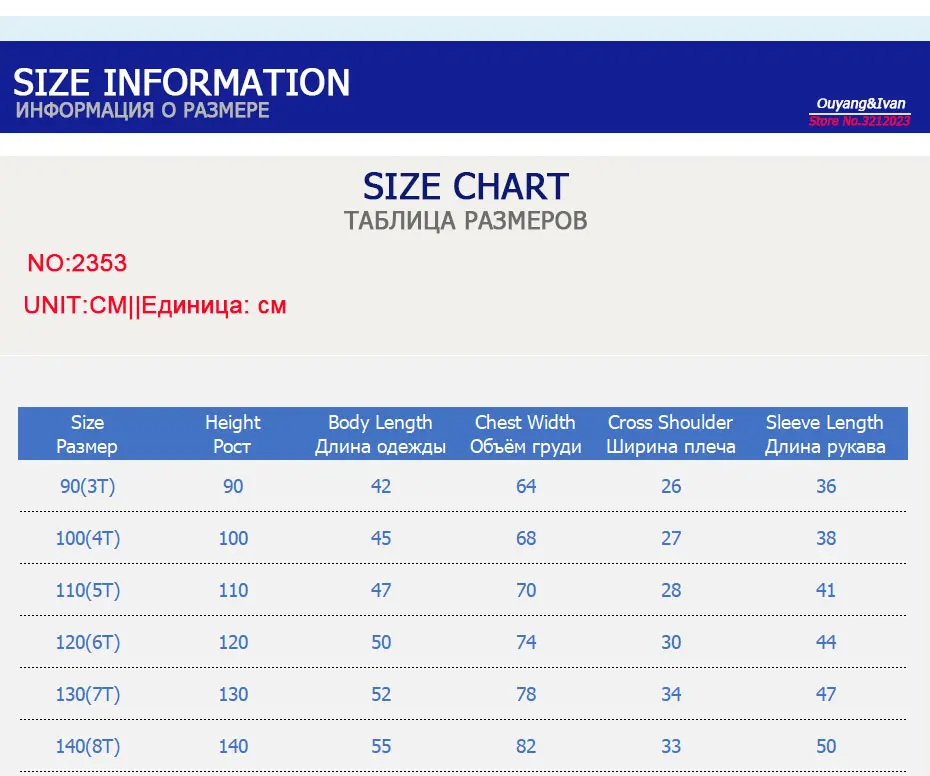Select the 110(5T) size cell

coord(87,590)
